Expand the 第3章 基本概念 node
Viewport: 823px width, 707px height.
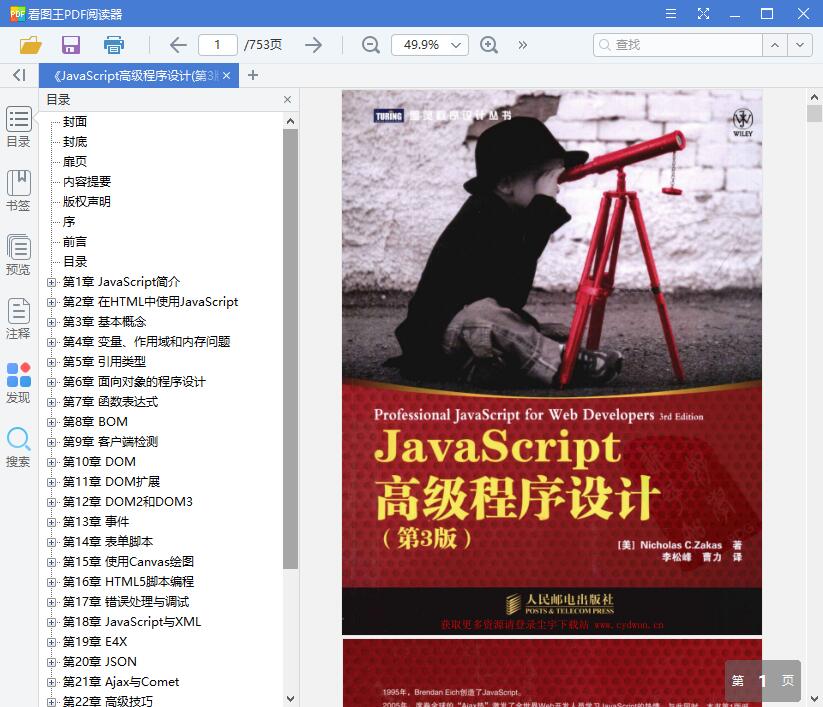(51, 322)
